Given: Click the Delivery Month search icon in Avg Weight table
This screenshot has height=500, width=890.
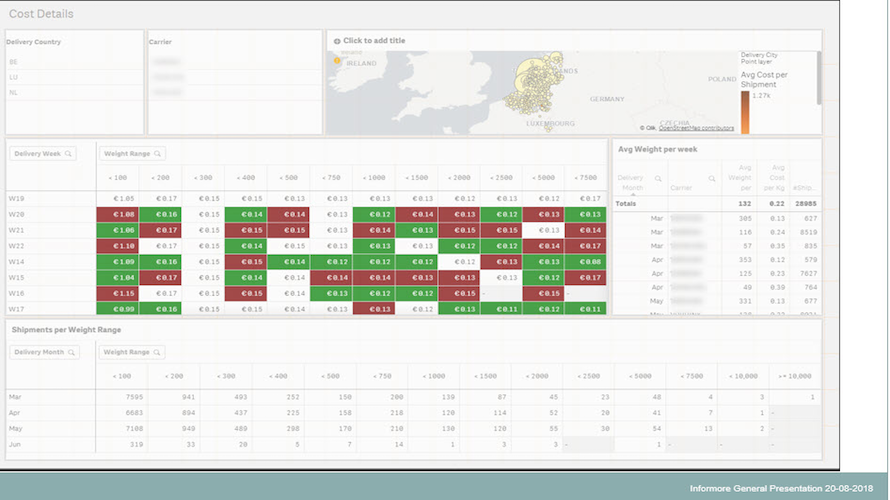Looking at the screenshot, I should (x=658, y=179).
